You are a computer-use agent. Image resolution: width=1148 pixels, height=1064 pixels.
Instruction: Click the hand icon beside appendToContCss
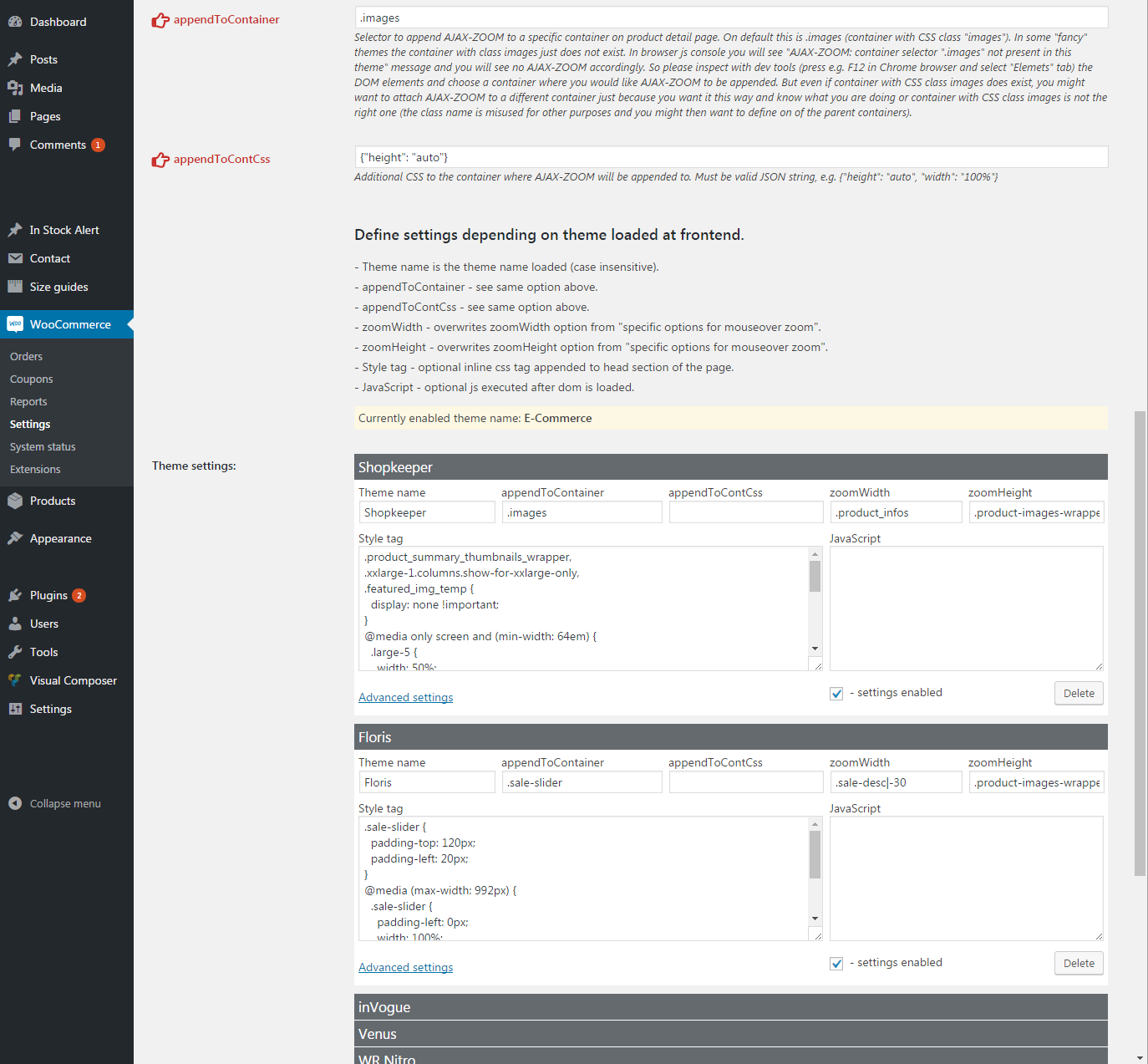(160, 160)
